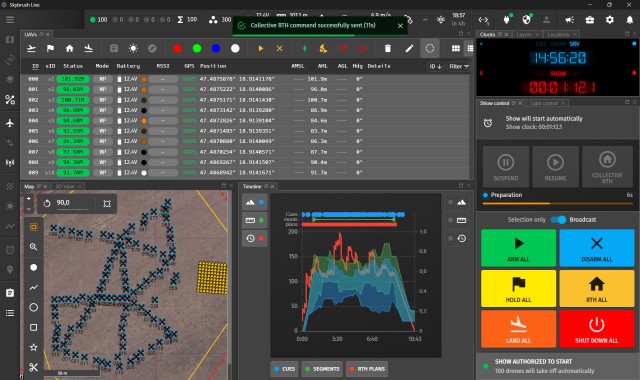Click the megaphone broadcast icon in header
The image size is (640, 380).
tap(570, 20)
